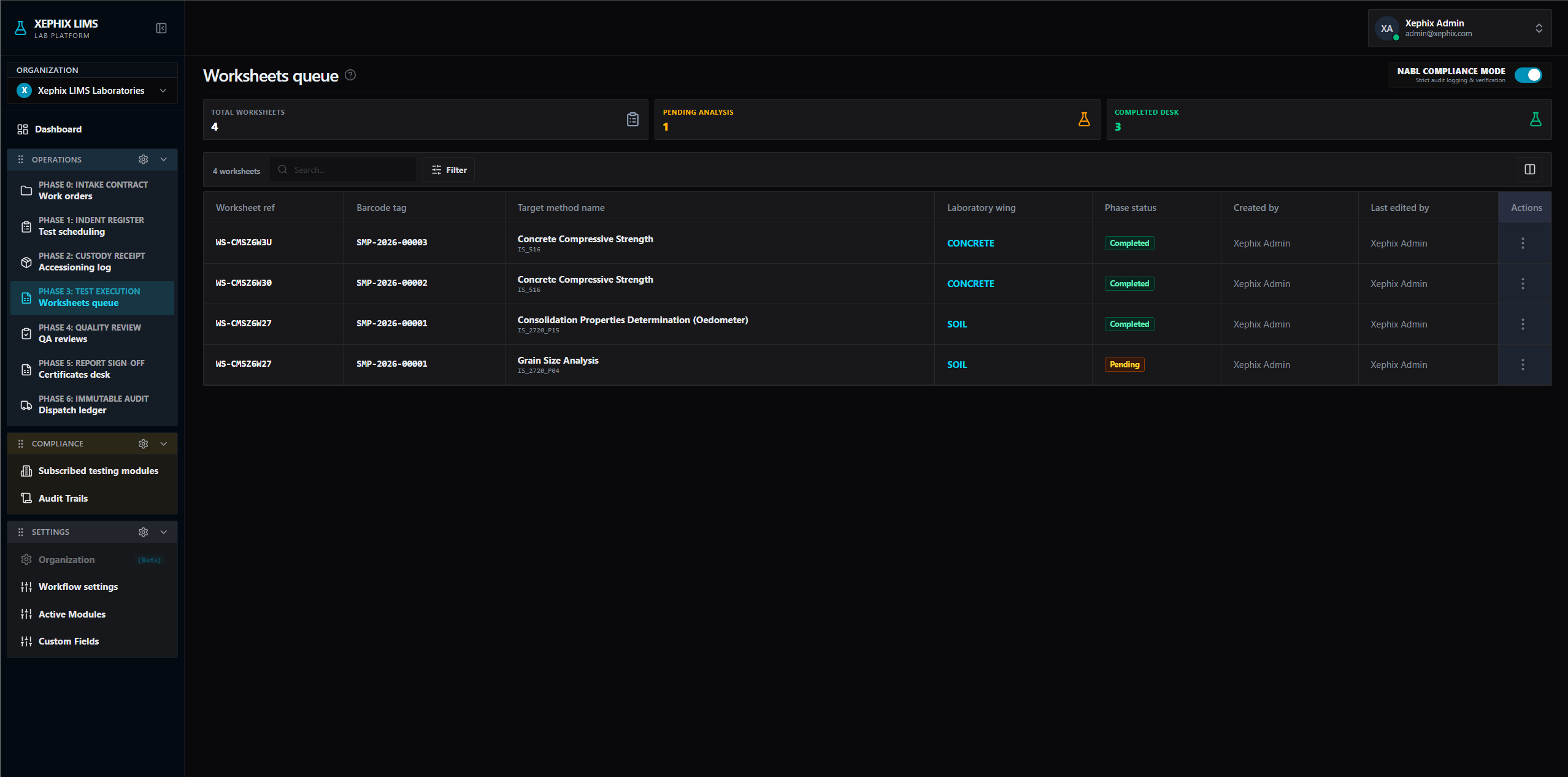This screenshot has height=777, width=1568.
Task: Open Xephix LIMS Laboratories organization dropdown
Action: [92, 90]
